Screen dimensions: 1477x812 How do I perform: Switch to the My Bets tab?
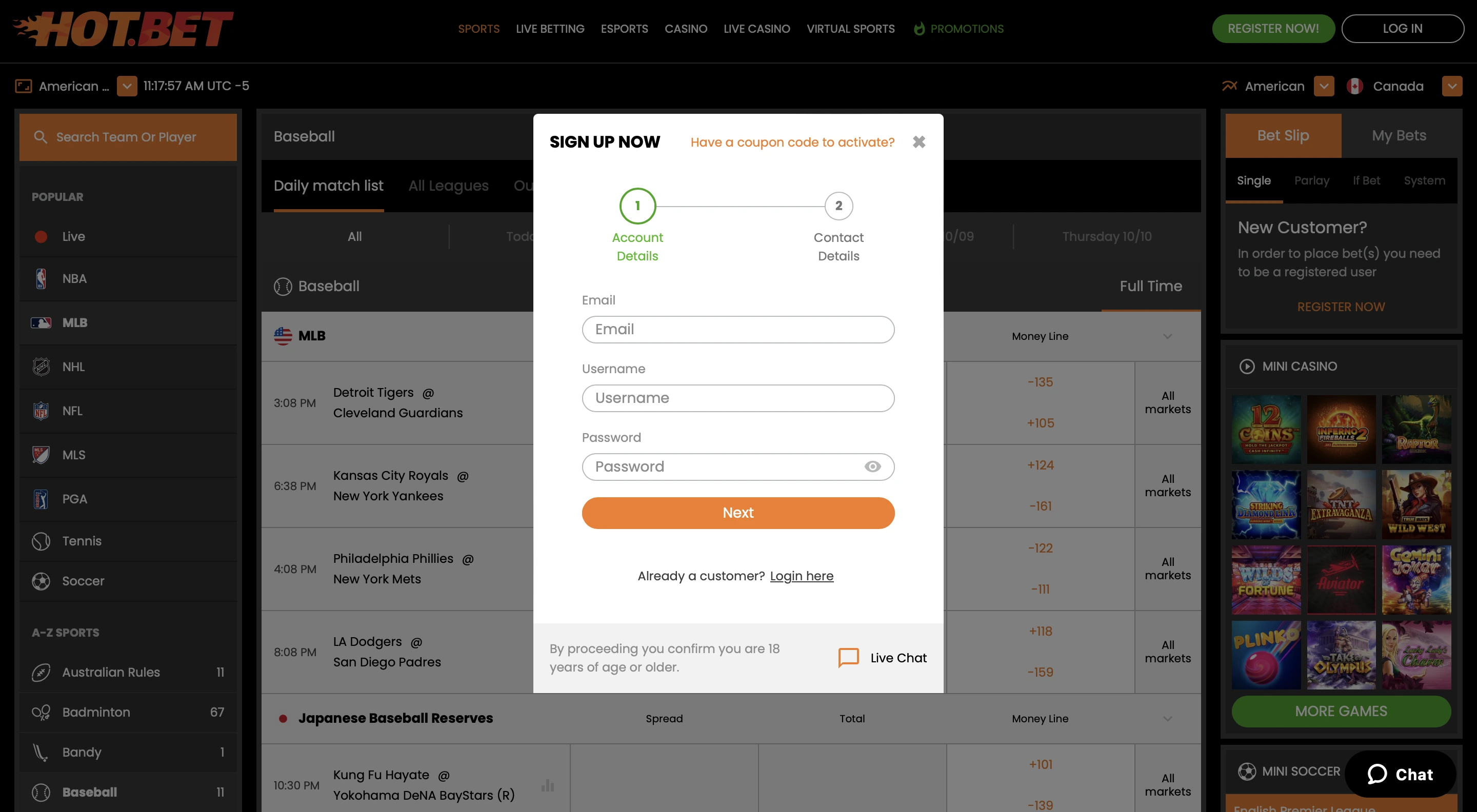(1399, 135)
